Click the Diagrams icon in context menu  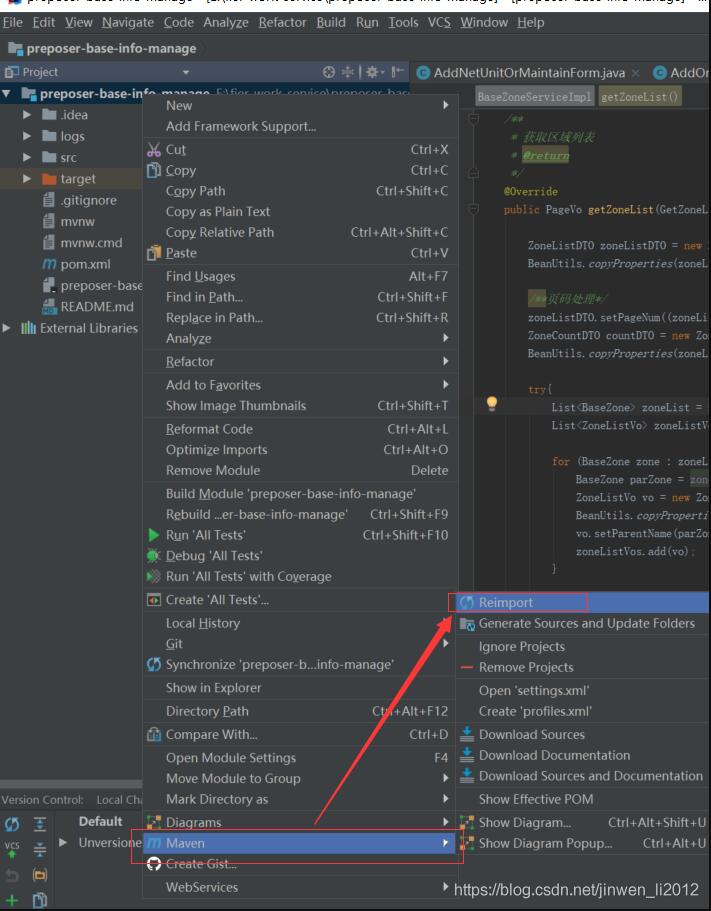coord(153,822)
